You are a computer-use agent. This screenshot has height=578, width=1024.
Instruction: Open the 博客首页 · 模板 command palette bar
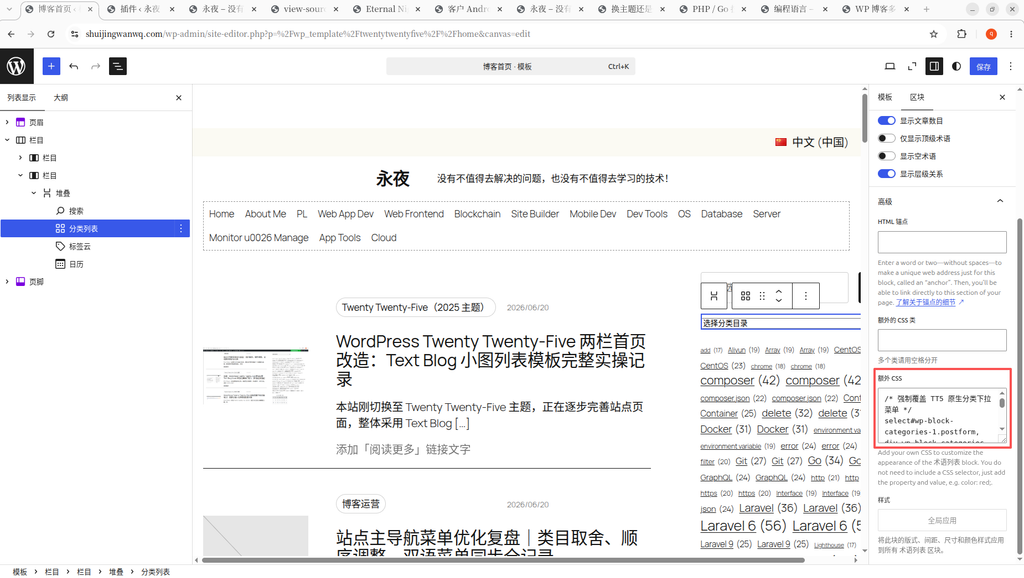tap(511, 66)
